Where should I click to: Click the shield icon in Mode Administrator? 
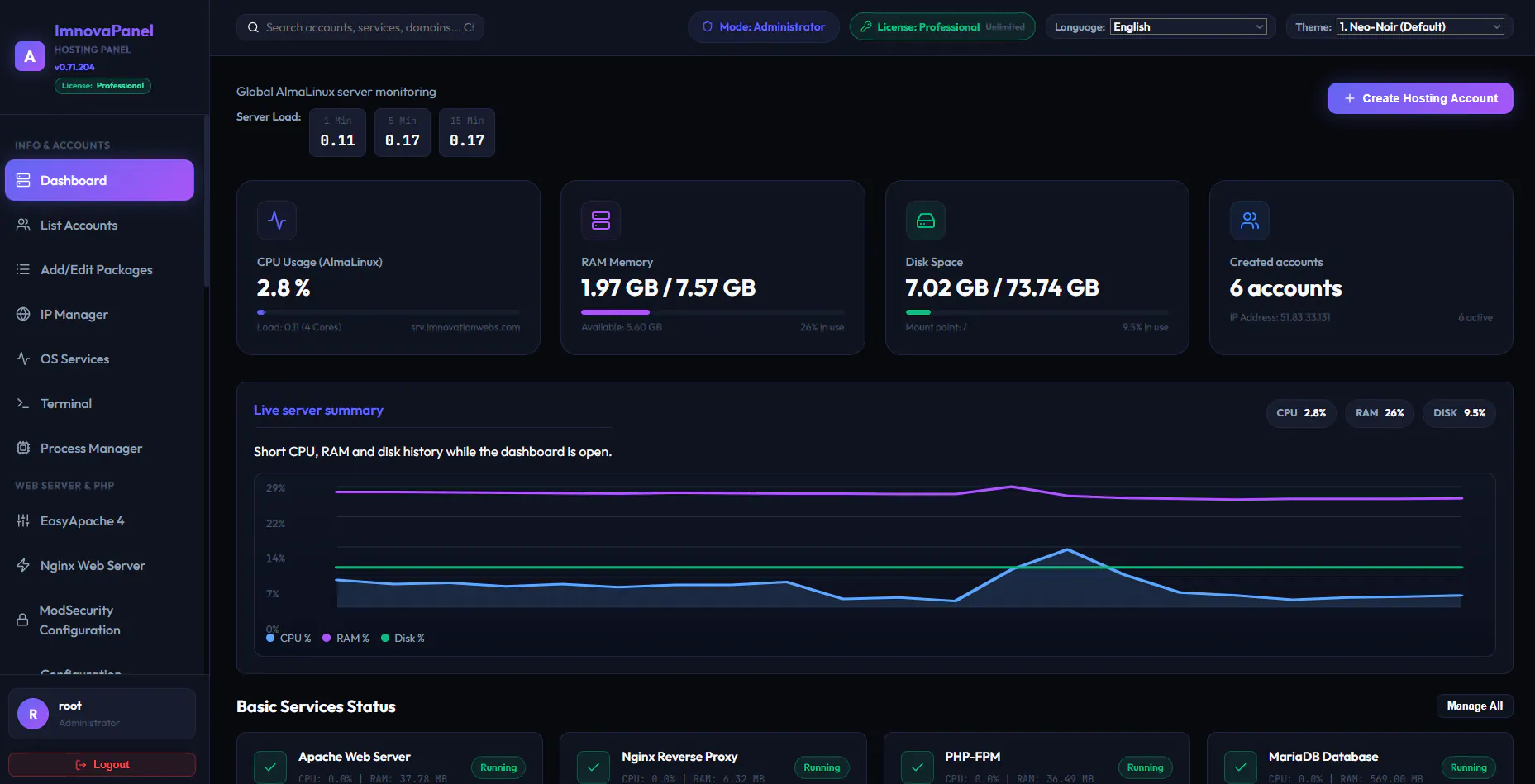coord(708,26)
